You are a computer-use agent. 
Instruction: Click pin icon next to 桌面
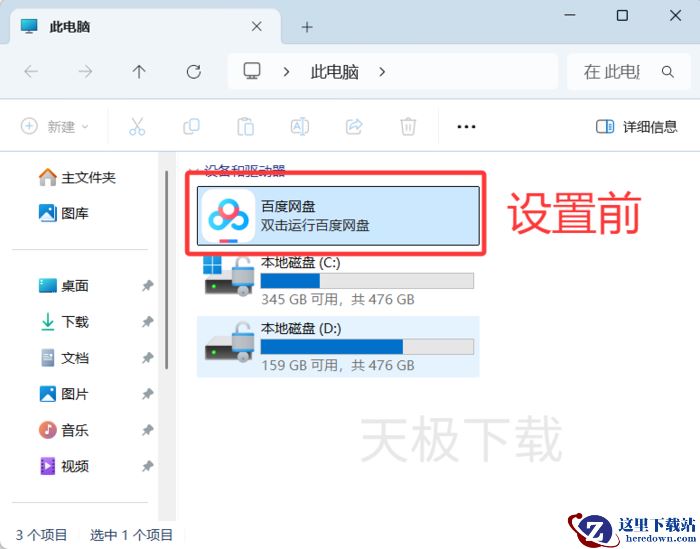(147, 286)
